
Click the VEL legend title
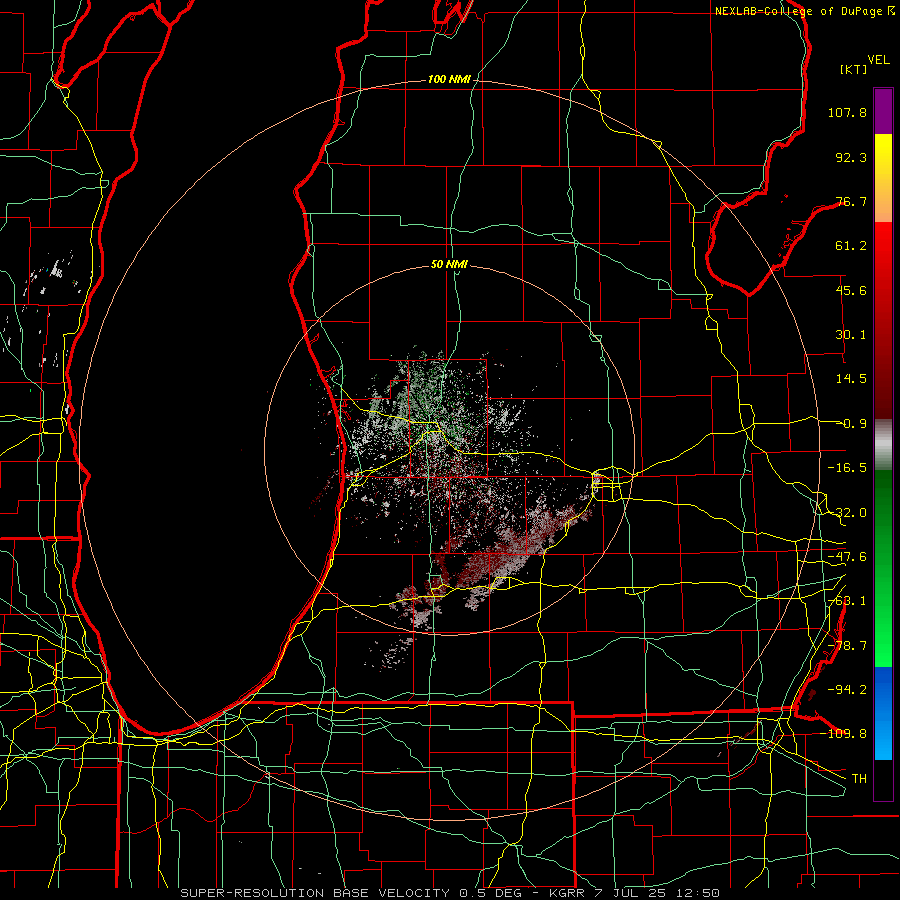[x=878, y=60]
